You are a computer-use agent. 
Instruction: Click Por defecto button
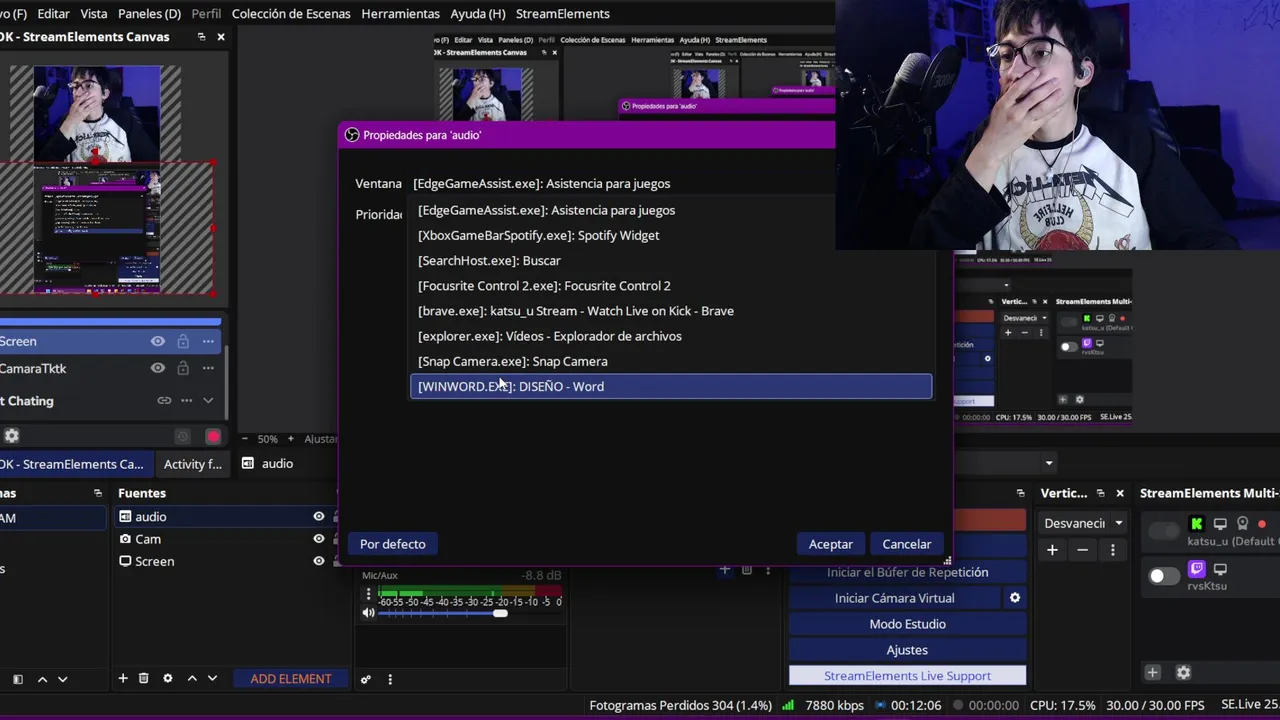point(393,544)
